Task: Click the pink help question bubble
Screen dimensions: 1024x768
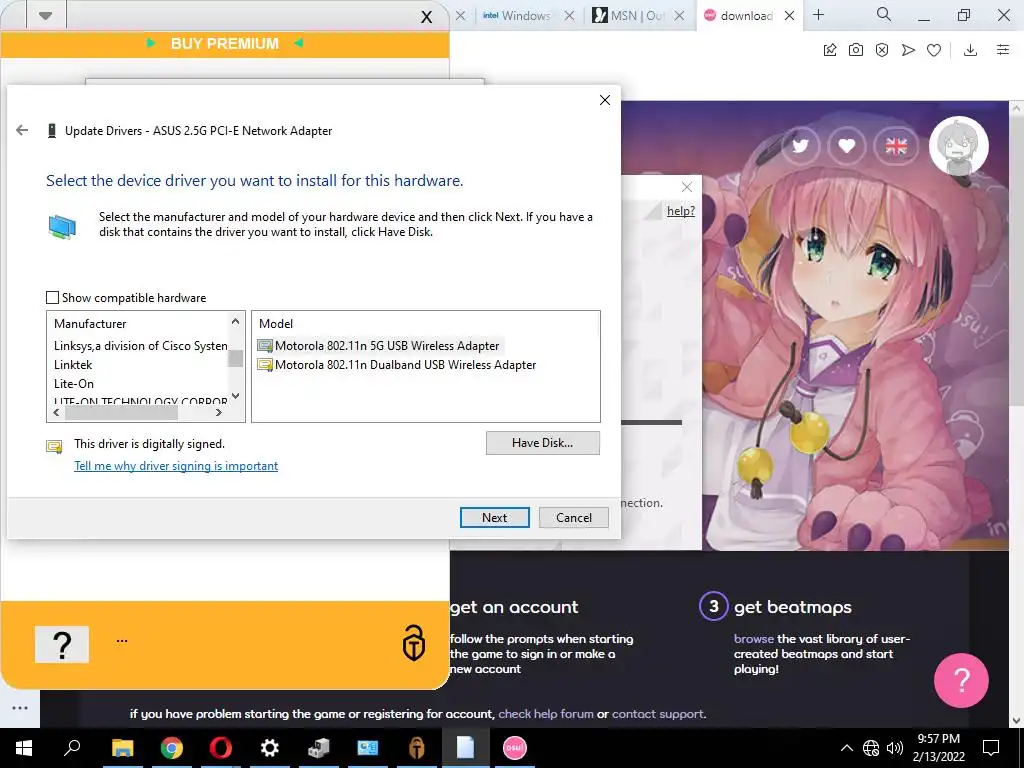Action: [961, 680]
